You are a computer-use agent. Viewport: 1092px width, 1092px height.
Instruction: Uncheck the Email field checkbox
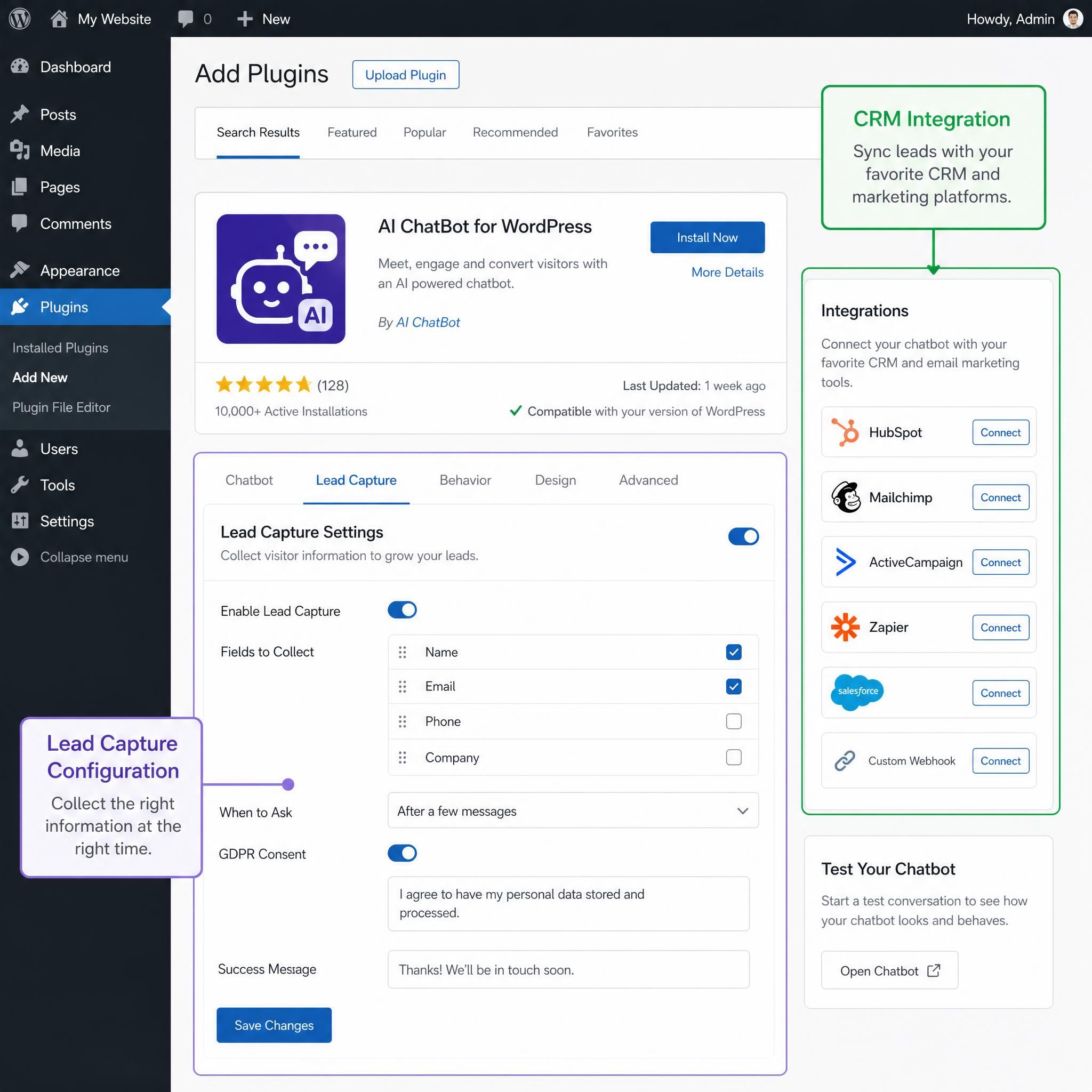(x=734, y=686)
